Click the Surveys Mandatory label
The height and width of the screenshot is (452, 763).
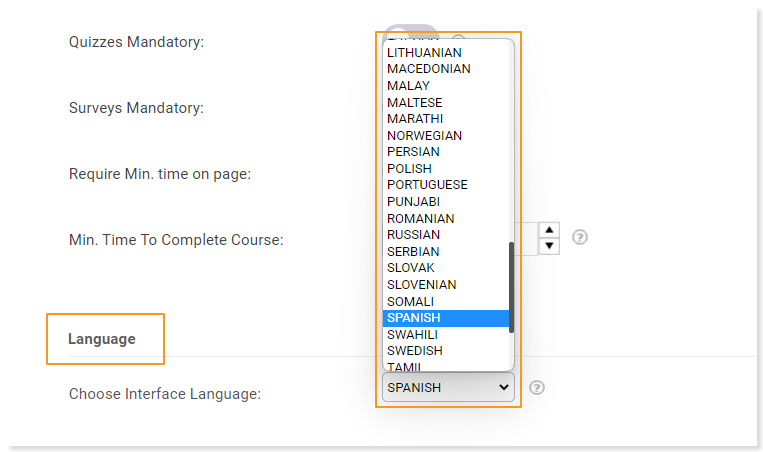point(136,108)
